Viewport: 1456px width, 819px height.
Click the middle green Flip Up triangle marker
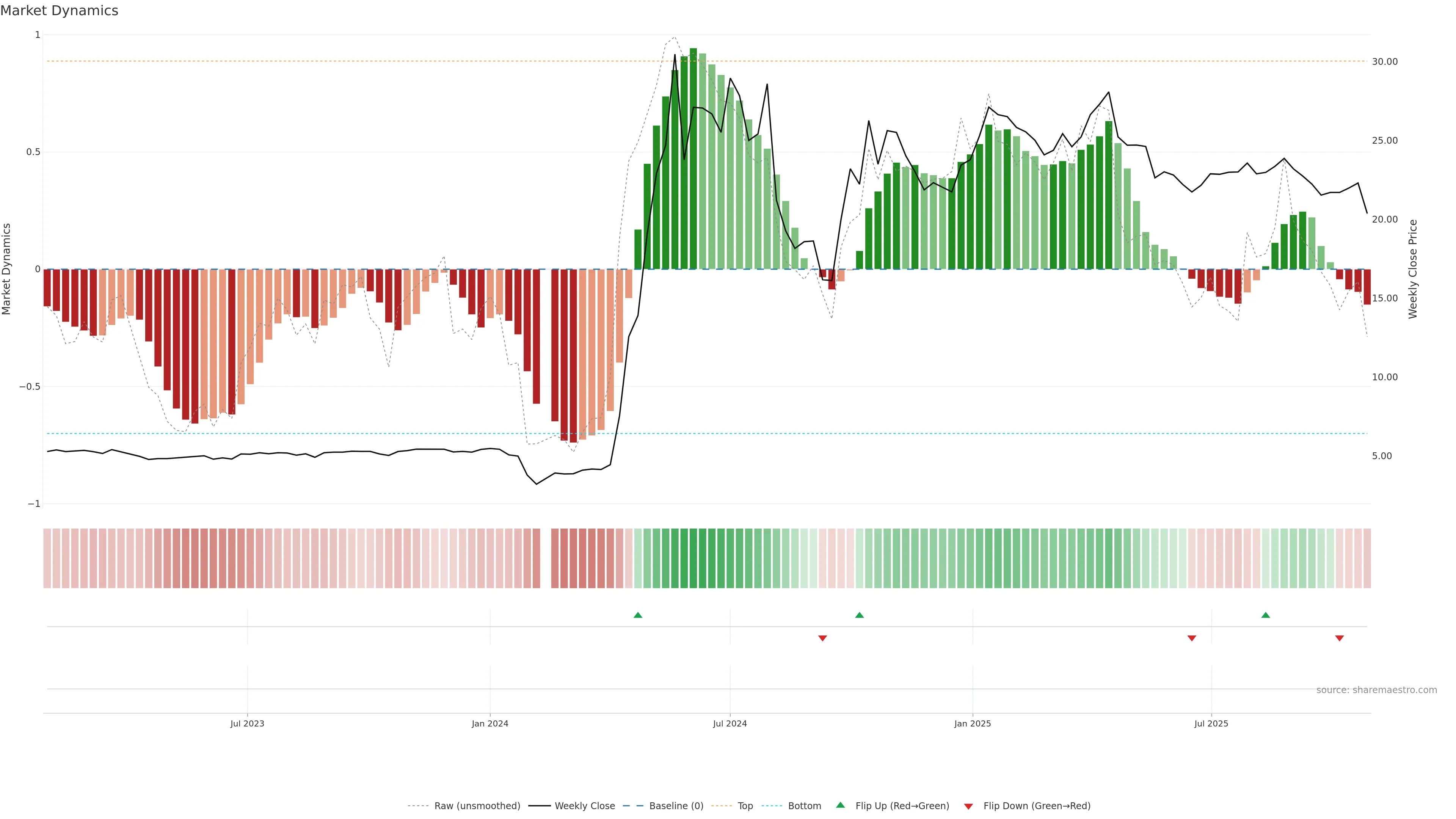[x=859, y=615]
